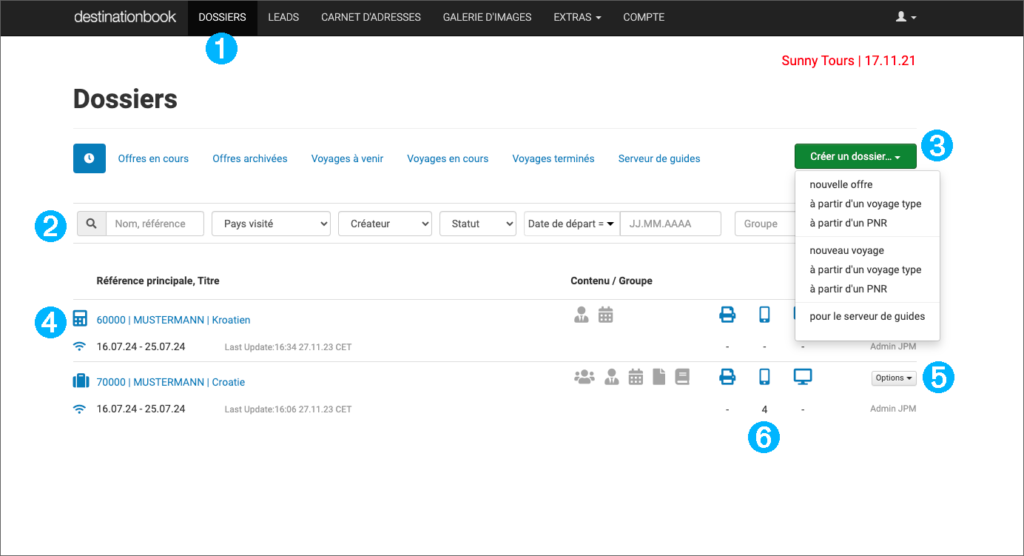Click the group icon in the Croatie row

(582, 377)
